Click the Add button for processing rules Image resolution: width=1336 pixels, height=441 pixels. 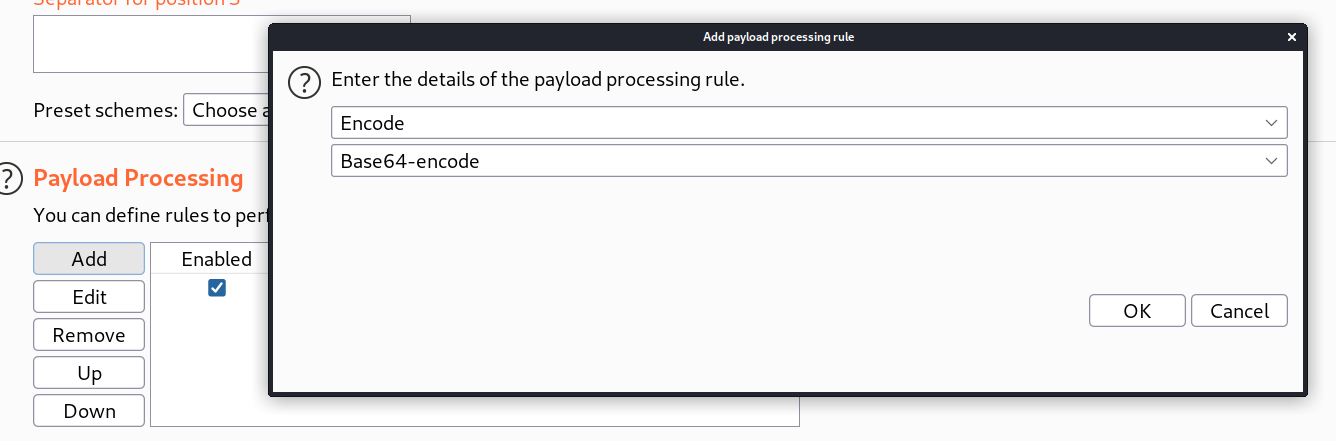coord(89,259)
